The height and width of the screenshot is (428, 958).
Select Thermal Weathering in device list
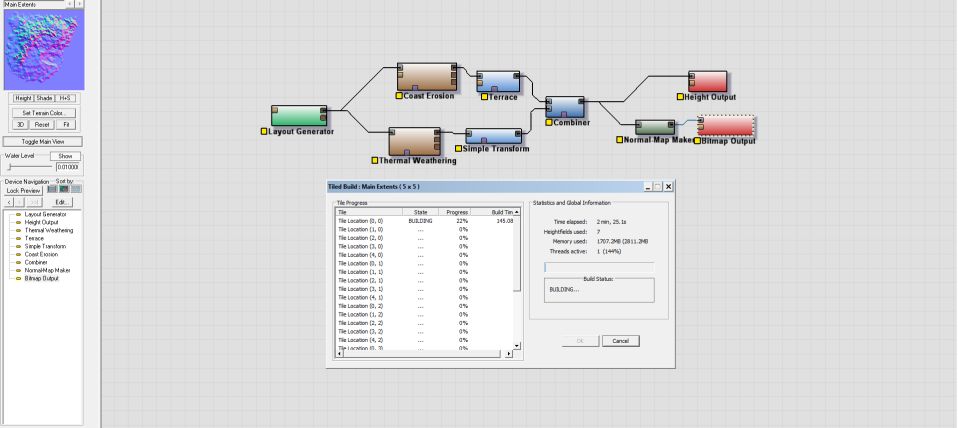point(50,230)
